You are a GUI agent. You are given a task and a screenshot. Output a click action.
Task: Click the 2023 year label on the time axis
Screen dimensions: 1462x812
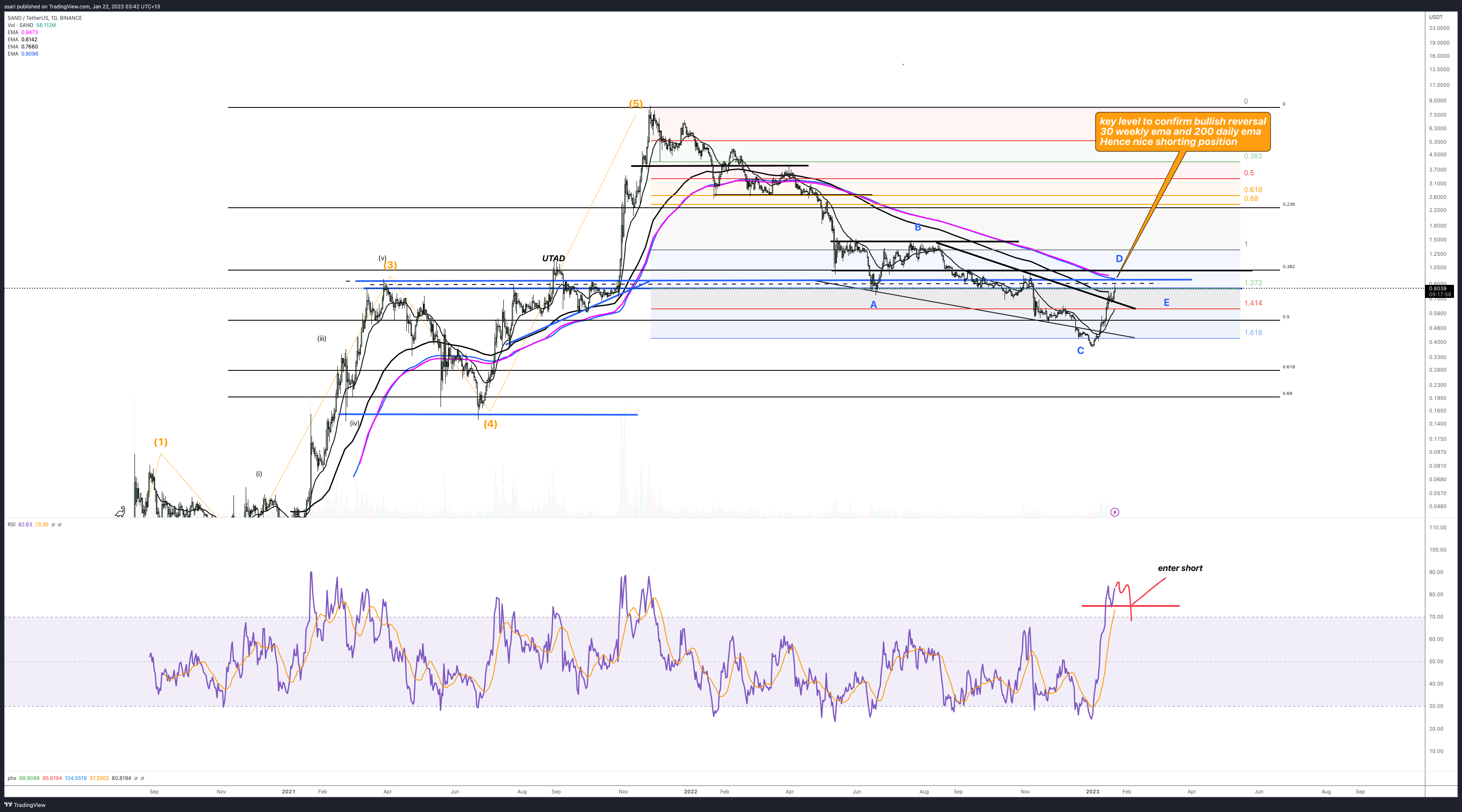(x=1093, y=791)
